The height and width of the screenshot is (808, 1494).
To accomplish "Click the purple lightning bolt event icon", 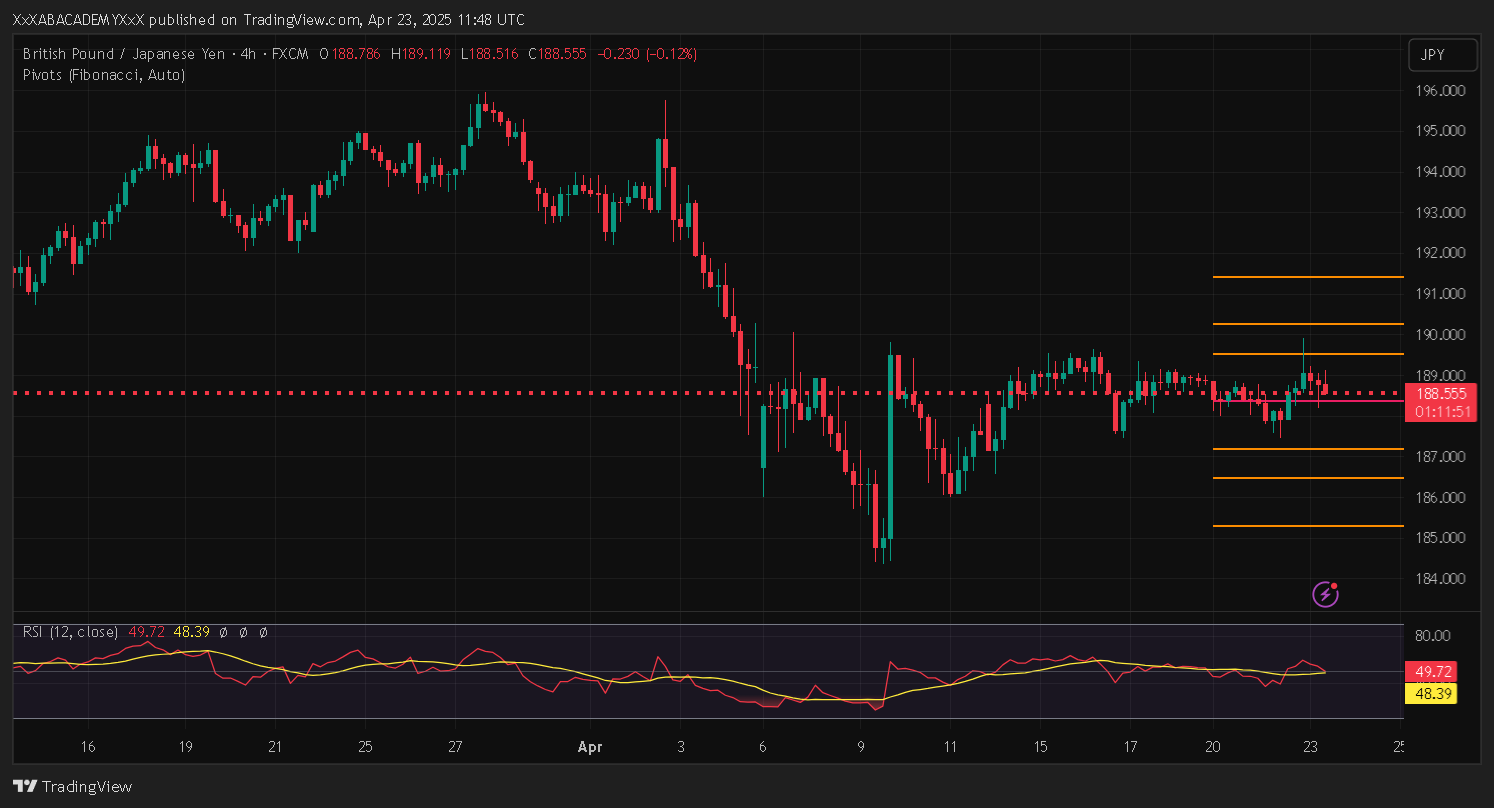I will pos(1325,595).
